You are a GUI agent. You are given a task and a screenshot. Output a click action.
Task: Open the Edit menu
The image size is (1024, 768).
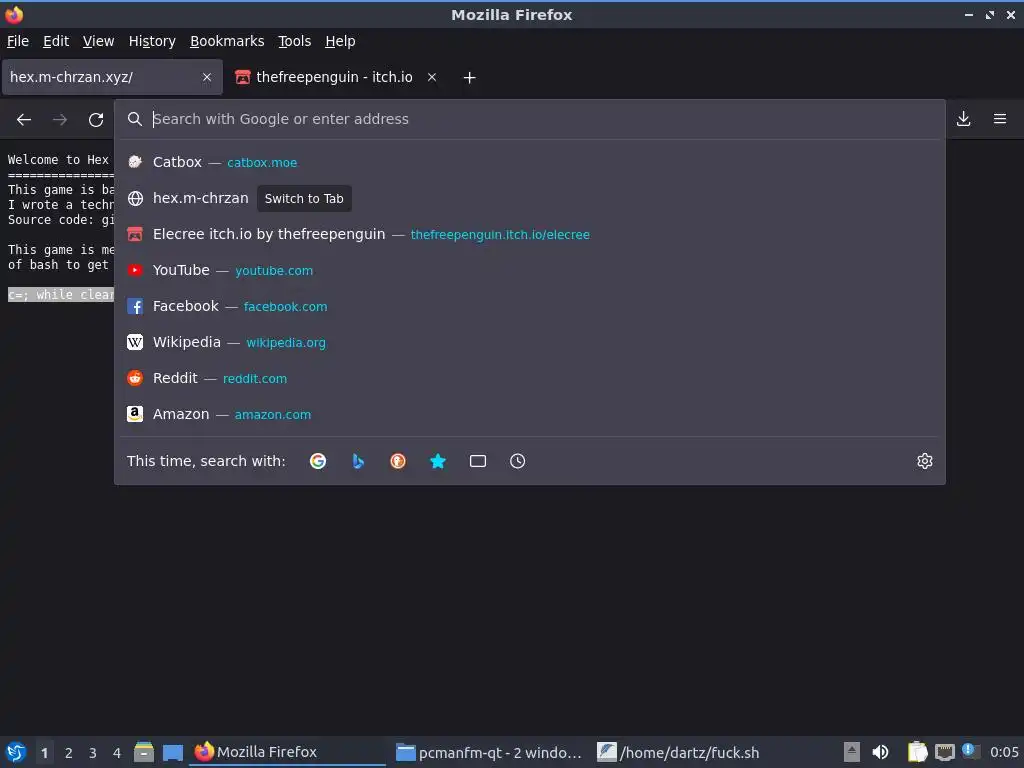[56, 41]
